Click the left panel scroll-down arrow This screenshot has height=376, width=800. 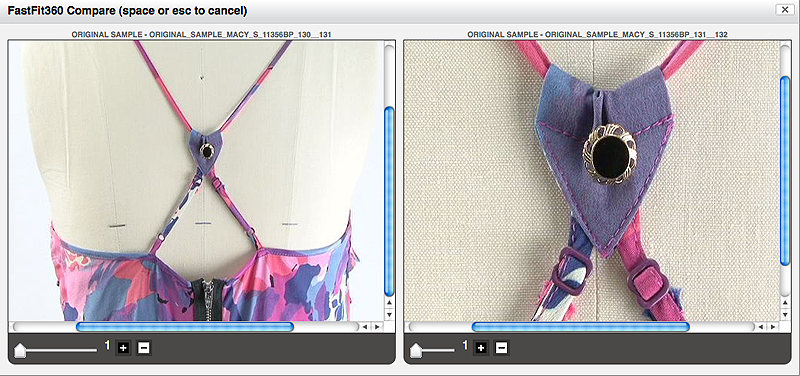click(x=389, y=315)
